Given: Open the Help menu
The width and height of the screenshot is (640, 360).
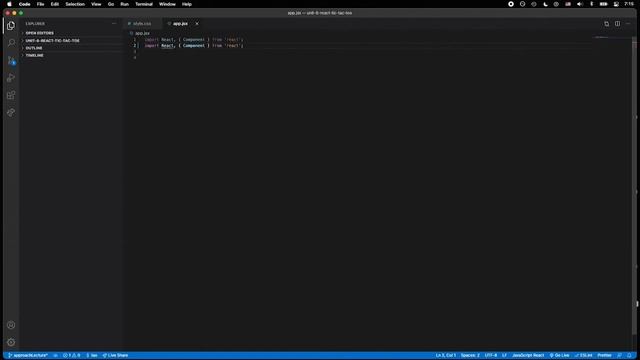Looking at the screenshot, I should 187,4.
